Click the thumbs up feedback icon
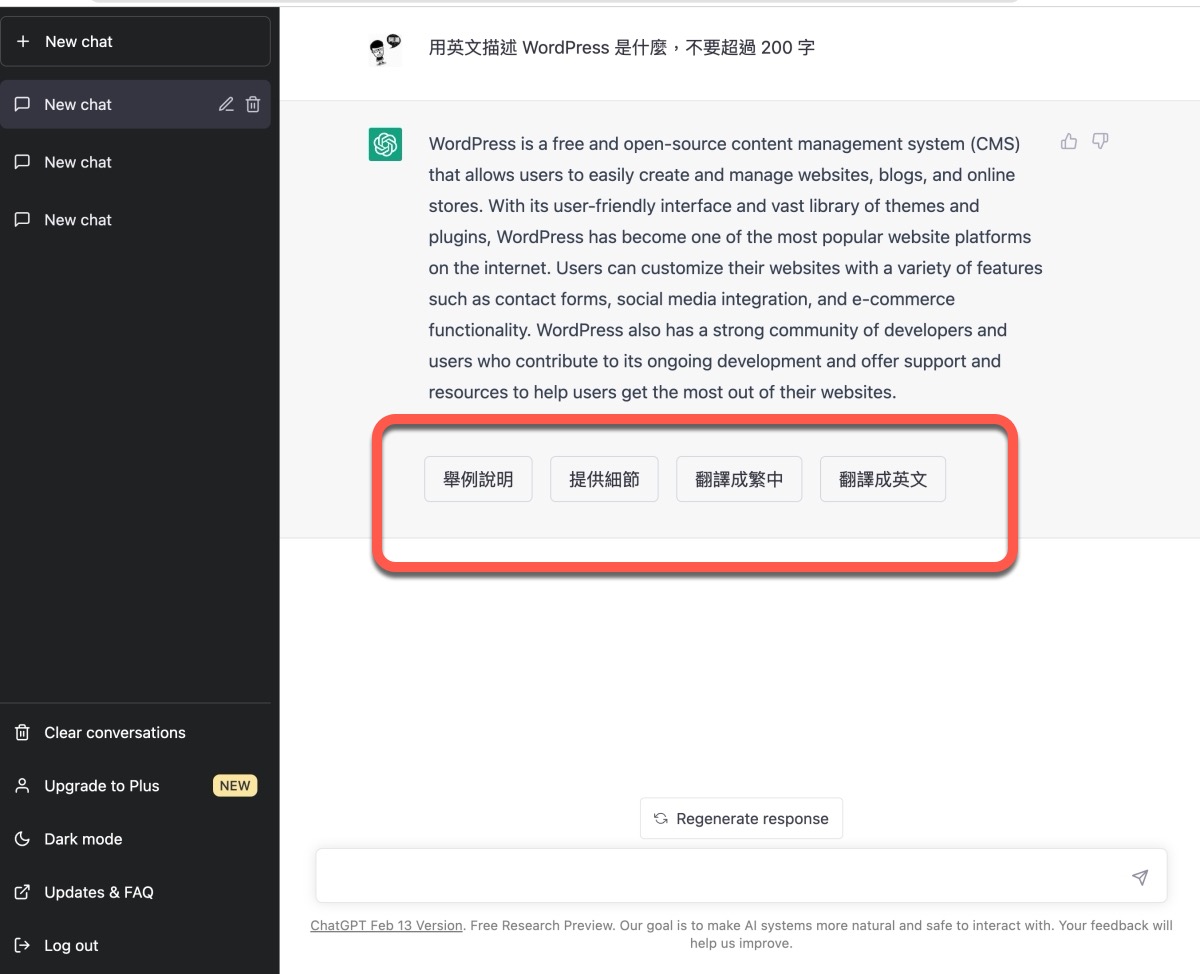Image resolution: width=1200 pixels, height=974 pixels. 1069,141
